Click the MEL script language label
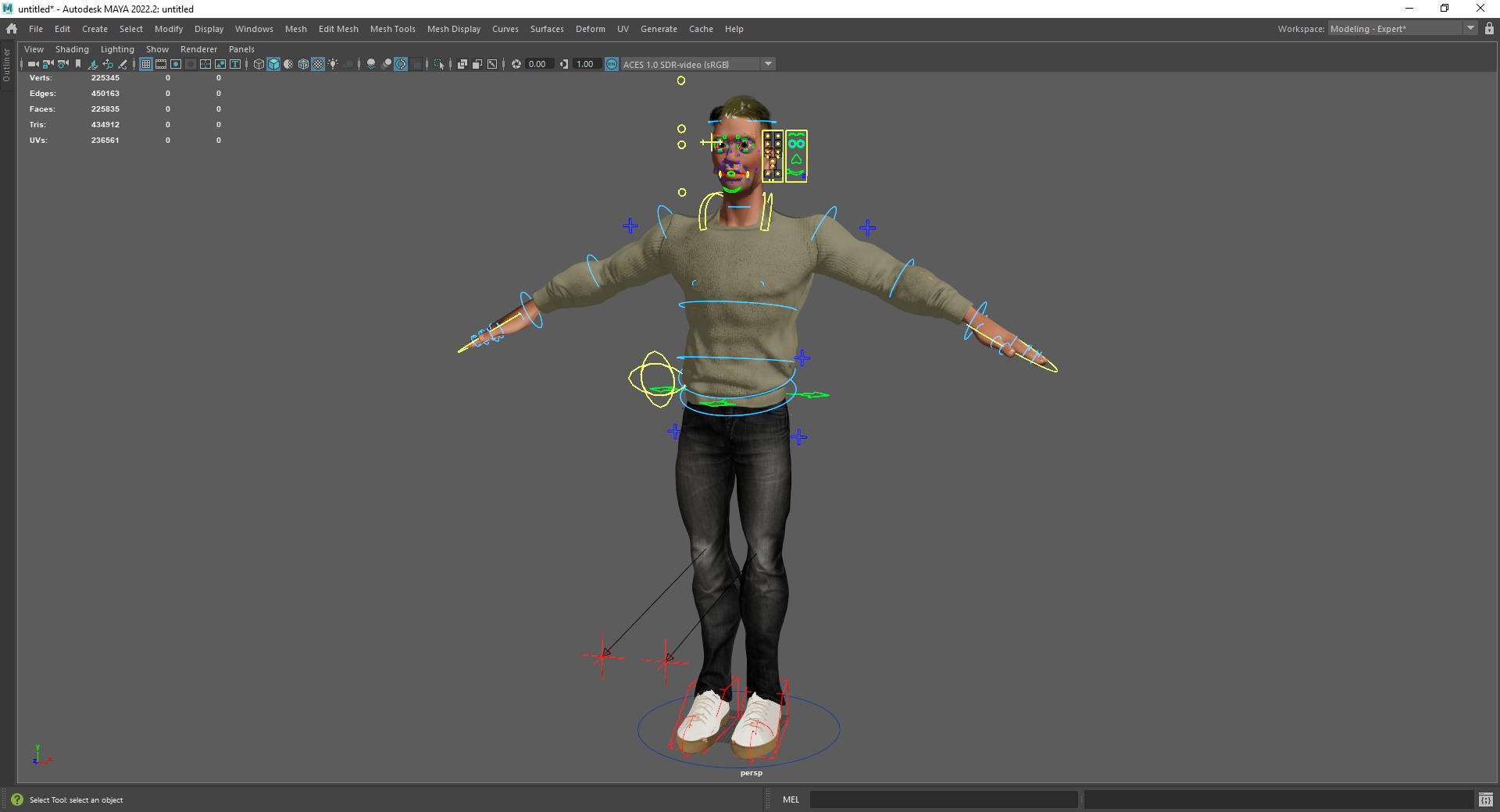 click(x=791, y=800)
